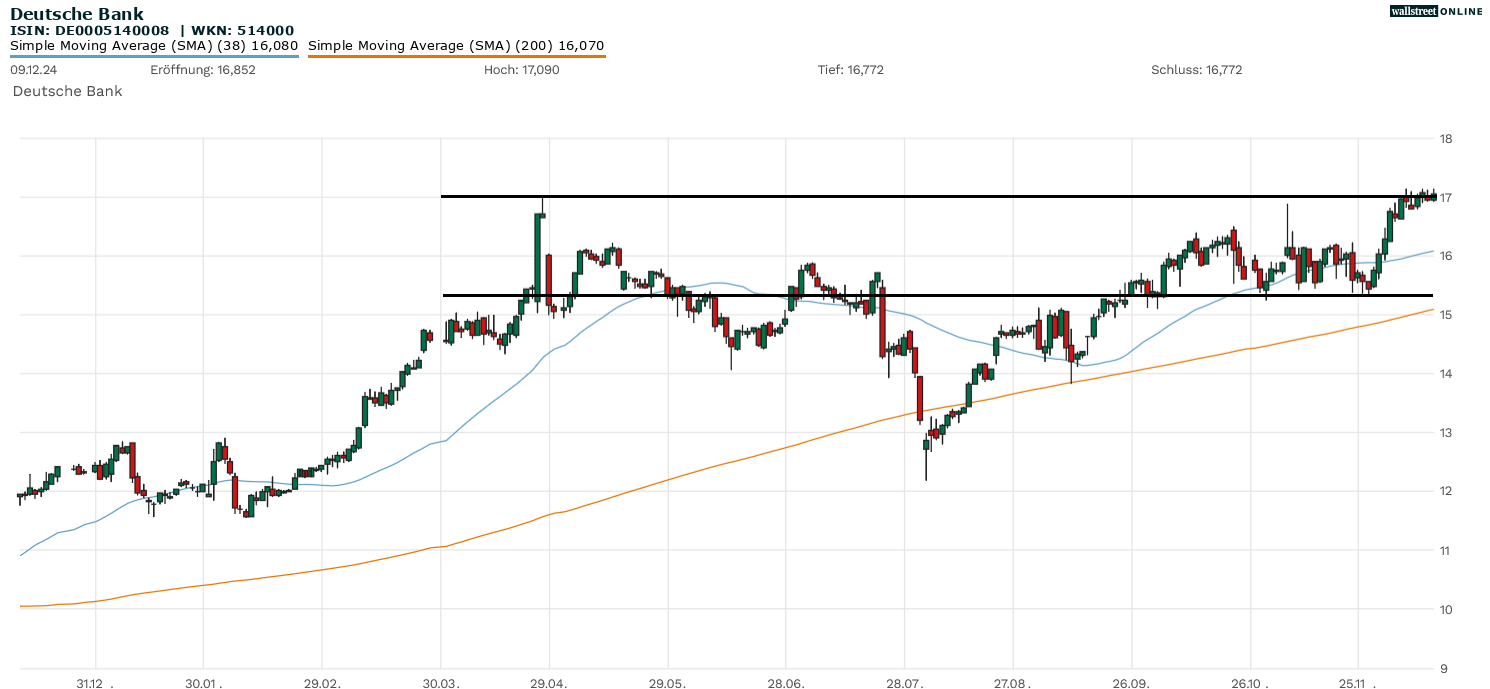The image size is (1490, 689).
Task: Click the Schluss 16,772 value
Action: (1197, 70)
